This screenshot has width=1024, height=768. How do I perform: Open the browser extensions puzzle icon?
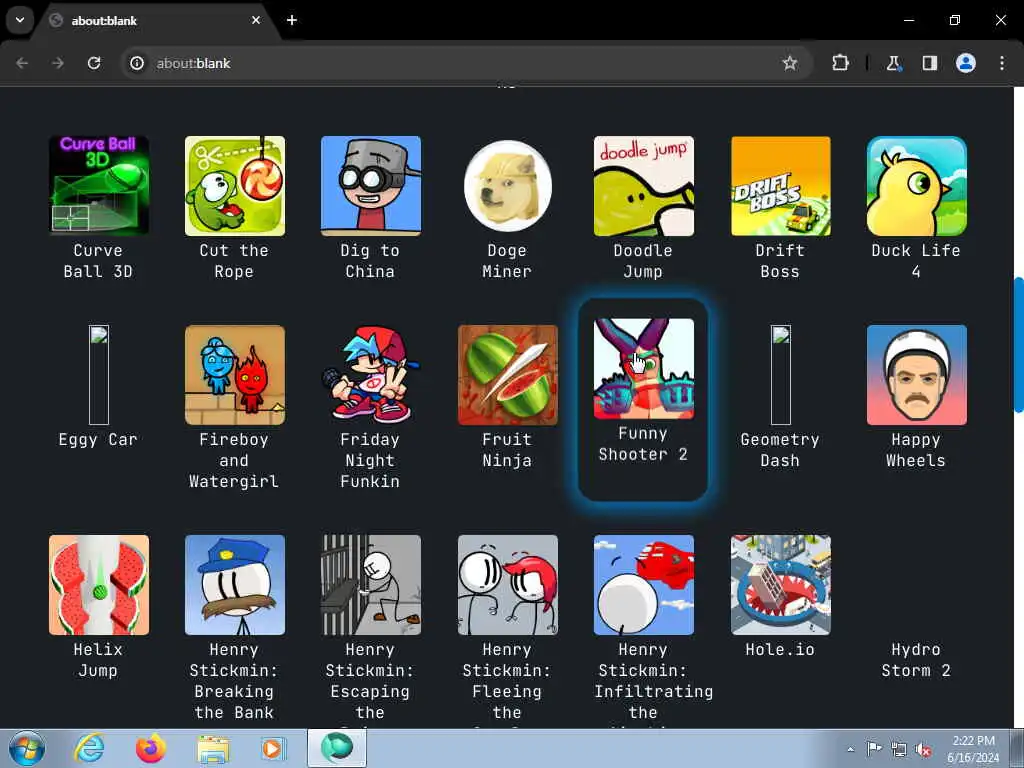pyautogui.click(x=840, y=63)
